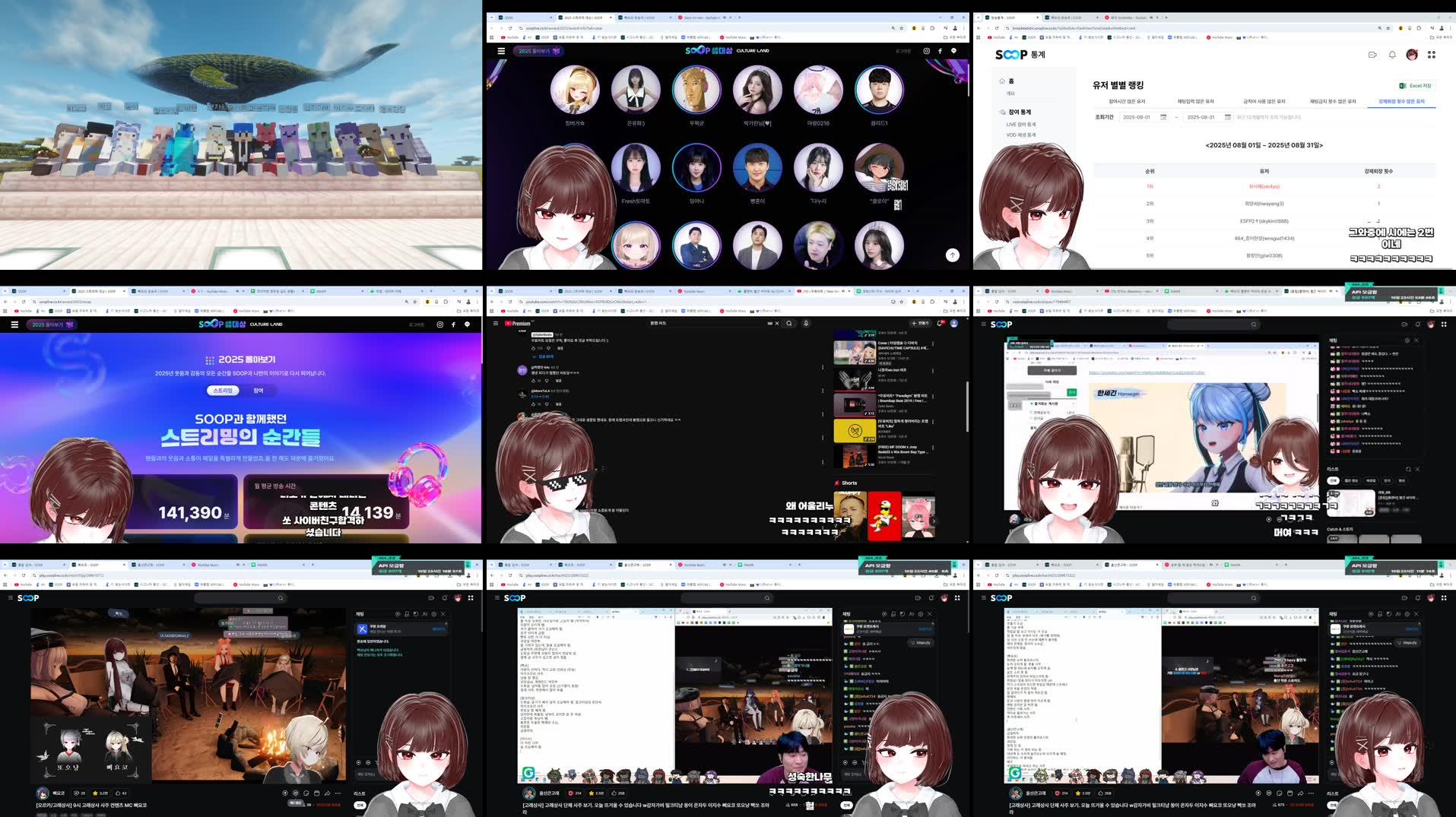
Task: Click the voice search microphone on YouTube
Action: (x=807, y=323)
